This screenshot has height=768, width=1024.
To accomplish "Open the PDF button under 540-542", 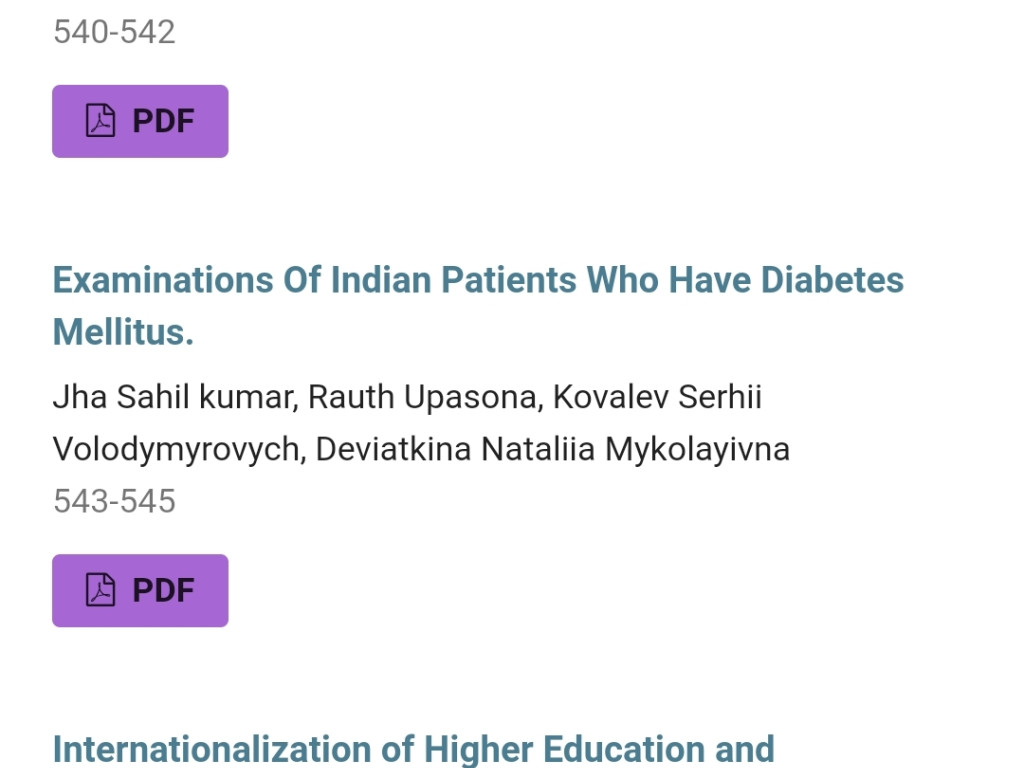I will coord(140,121).
